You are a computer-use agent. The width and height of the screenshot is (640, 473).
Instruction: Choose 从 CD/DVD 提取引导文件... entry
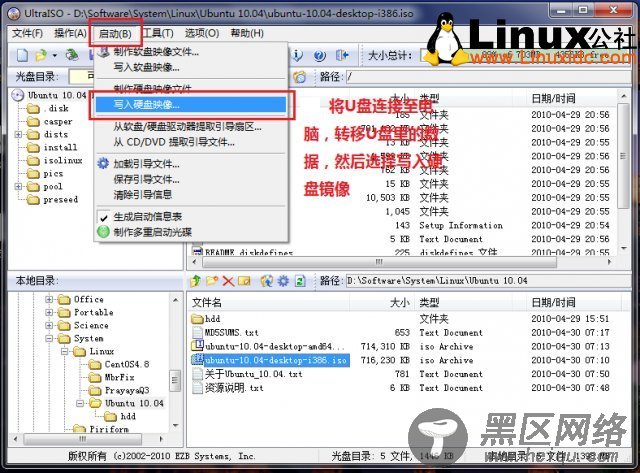coord(191,142)
